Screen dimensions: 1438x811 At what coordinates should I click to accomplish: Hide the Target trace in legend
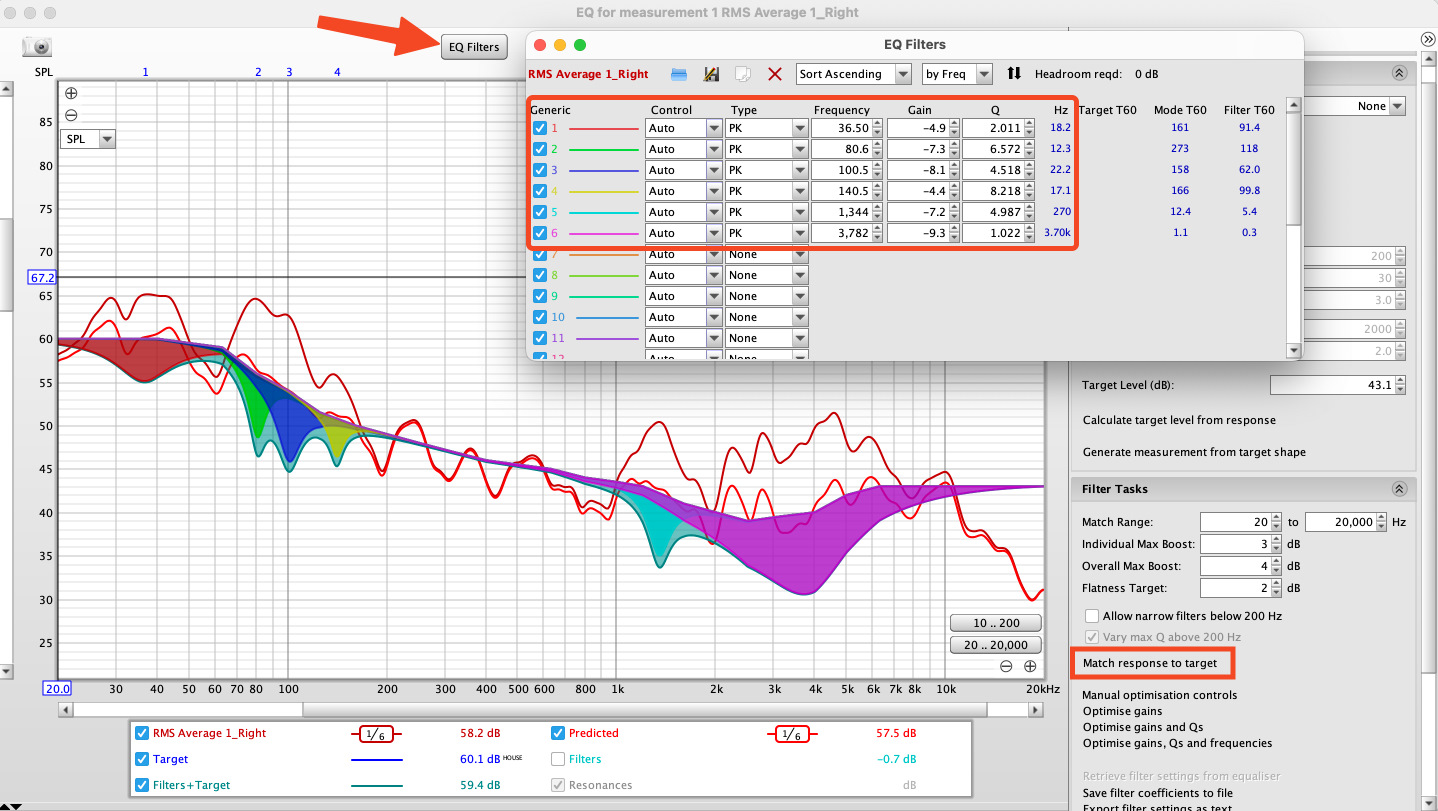pyautogui.click(x=142, y=759)
